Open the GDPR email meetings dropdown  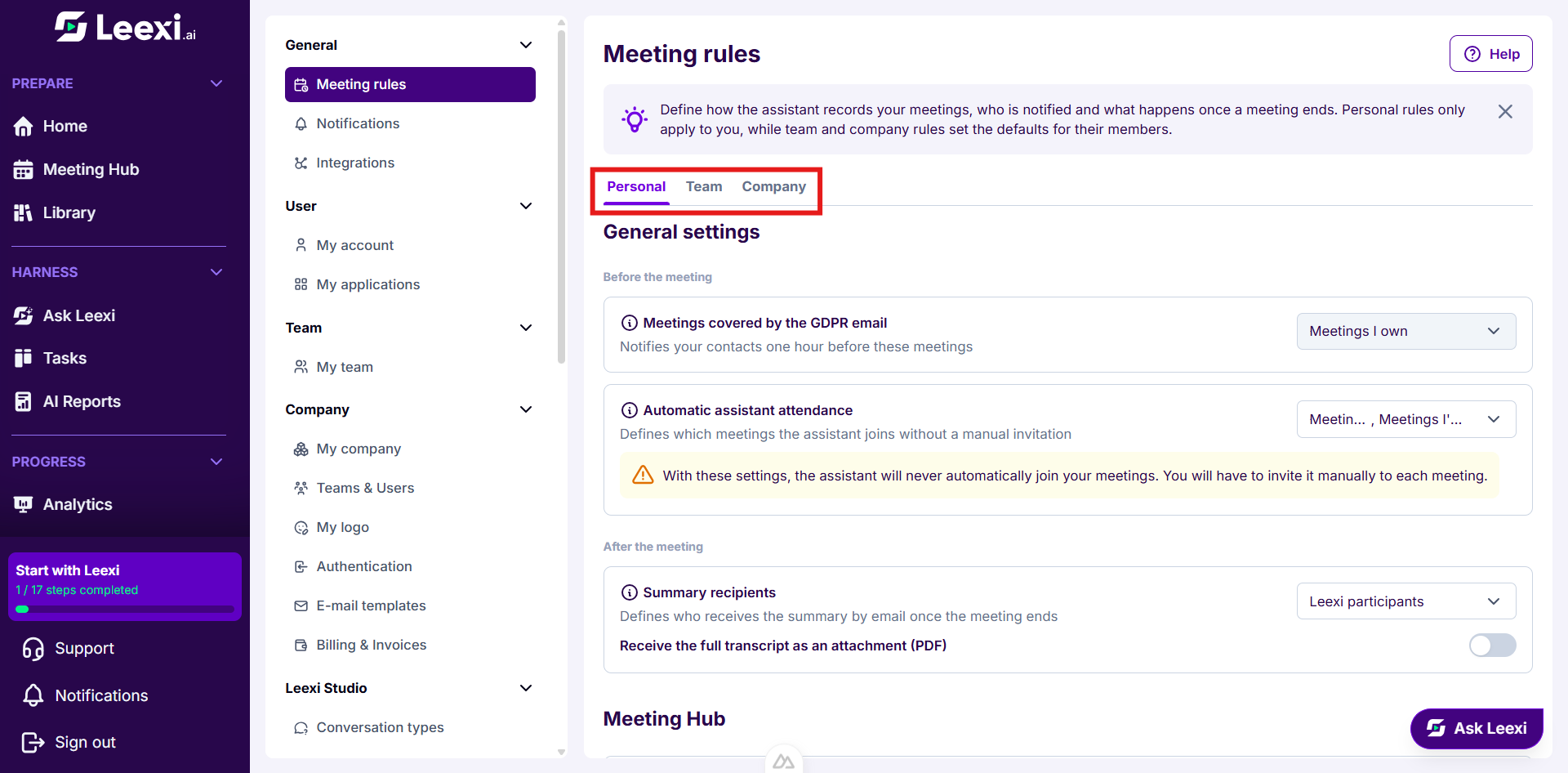click(1406, 331)
